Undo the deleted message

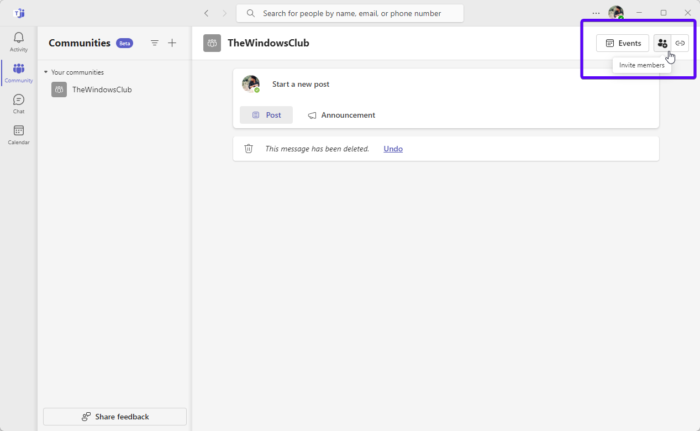pyautogui.click(x=393, y=149)
